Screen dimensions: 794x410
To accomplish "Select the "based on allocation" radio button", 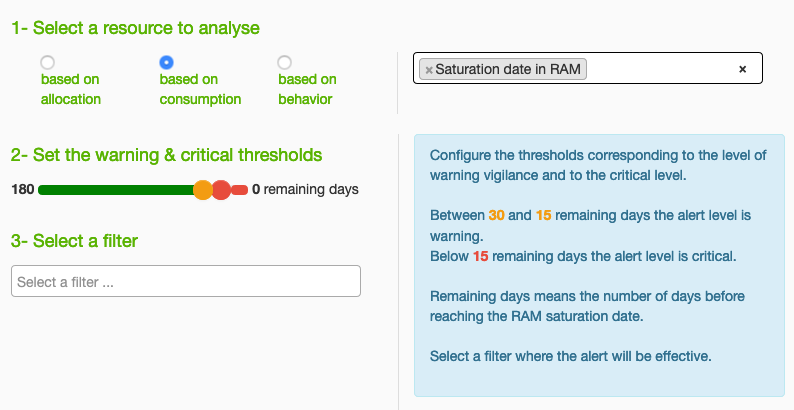I will (x=48, y=62).
